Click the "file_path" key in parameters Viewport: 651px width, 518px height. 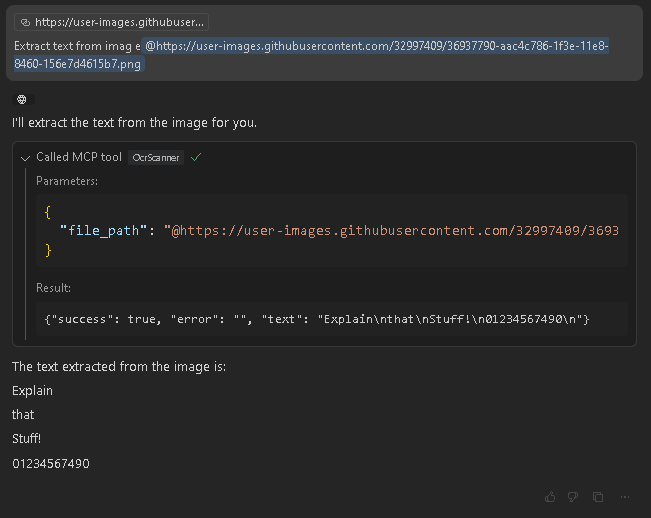click(x=103, y=230)
